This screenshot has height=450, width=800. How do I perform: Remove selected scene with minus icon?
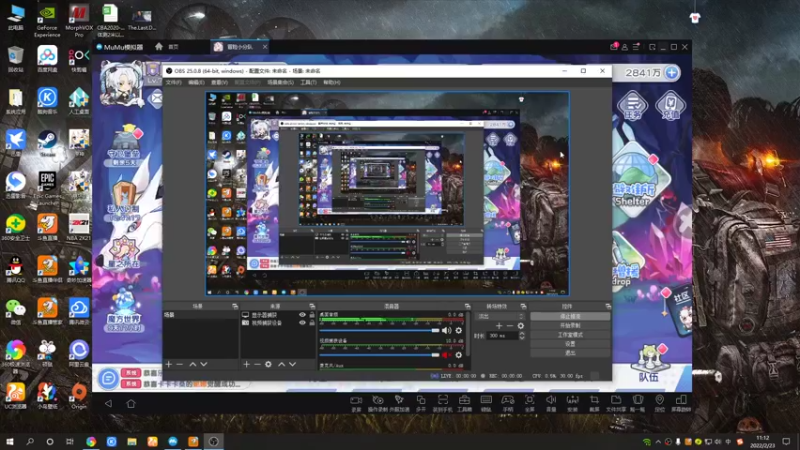pos(180,364)
